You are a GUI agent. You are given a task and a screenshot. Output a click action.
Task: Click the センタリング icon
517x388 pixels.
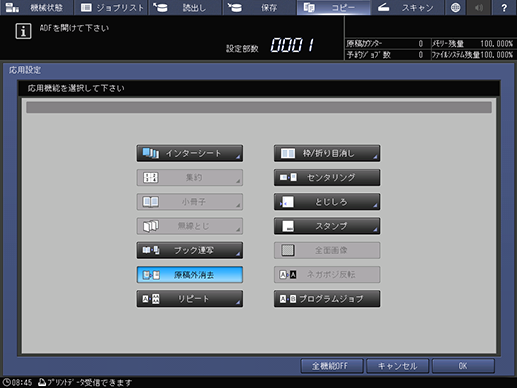coord(288,177)
